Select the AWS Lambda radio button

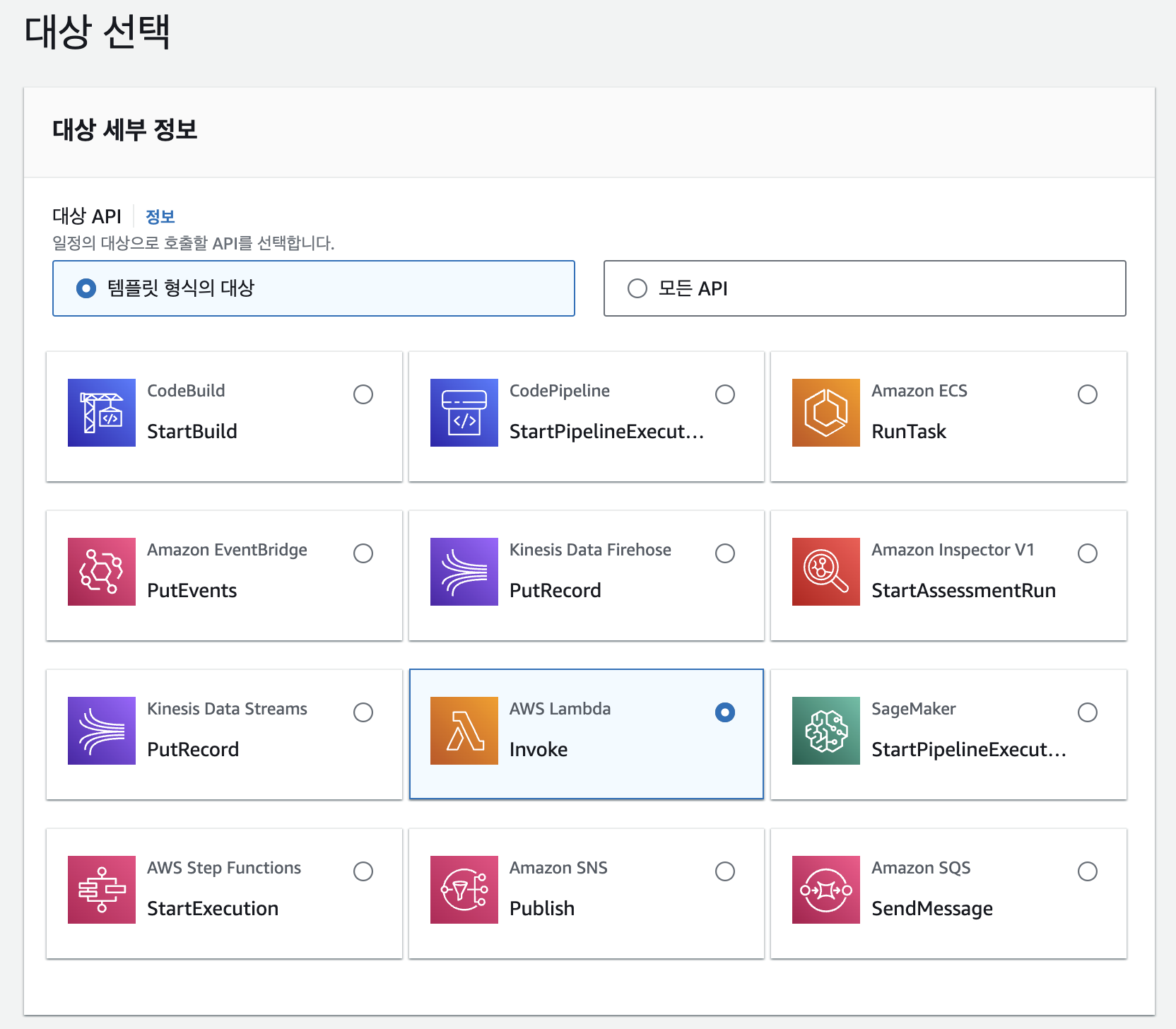pyautogui.click(x=725, y=712)
